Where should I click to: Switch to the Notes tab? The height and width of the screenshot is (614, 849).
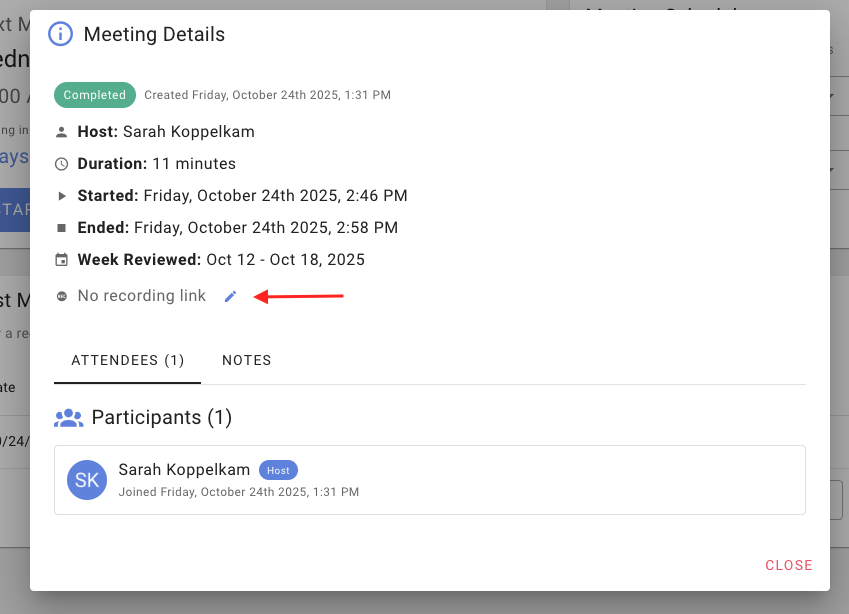246,360
